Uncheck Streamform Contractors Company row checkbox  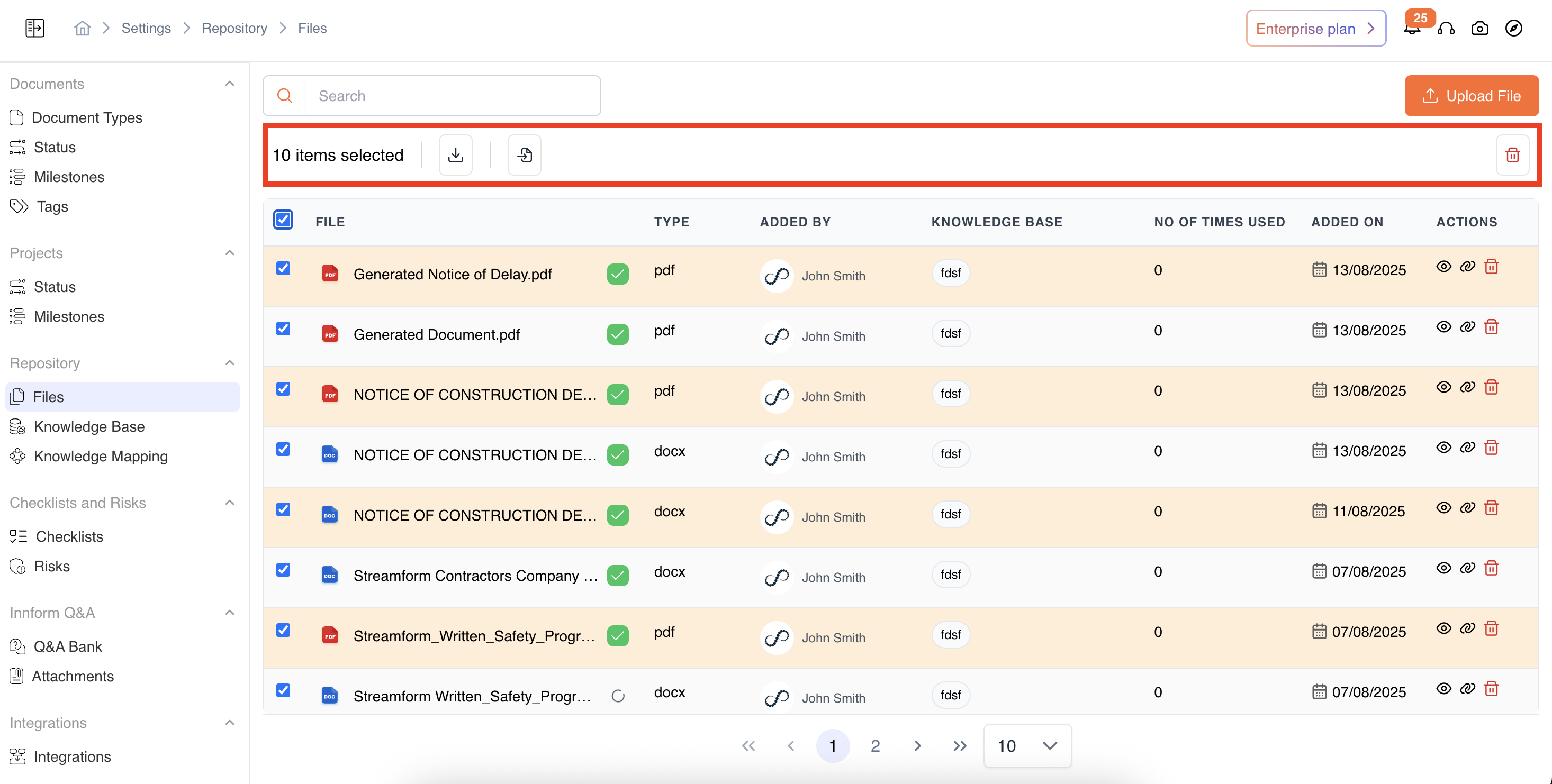(x=283, y=570)
